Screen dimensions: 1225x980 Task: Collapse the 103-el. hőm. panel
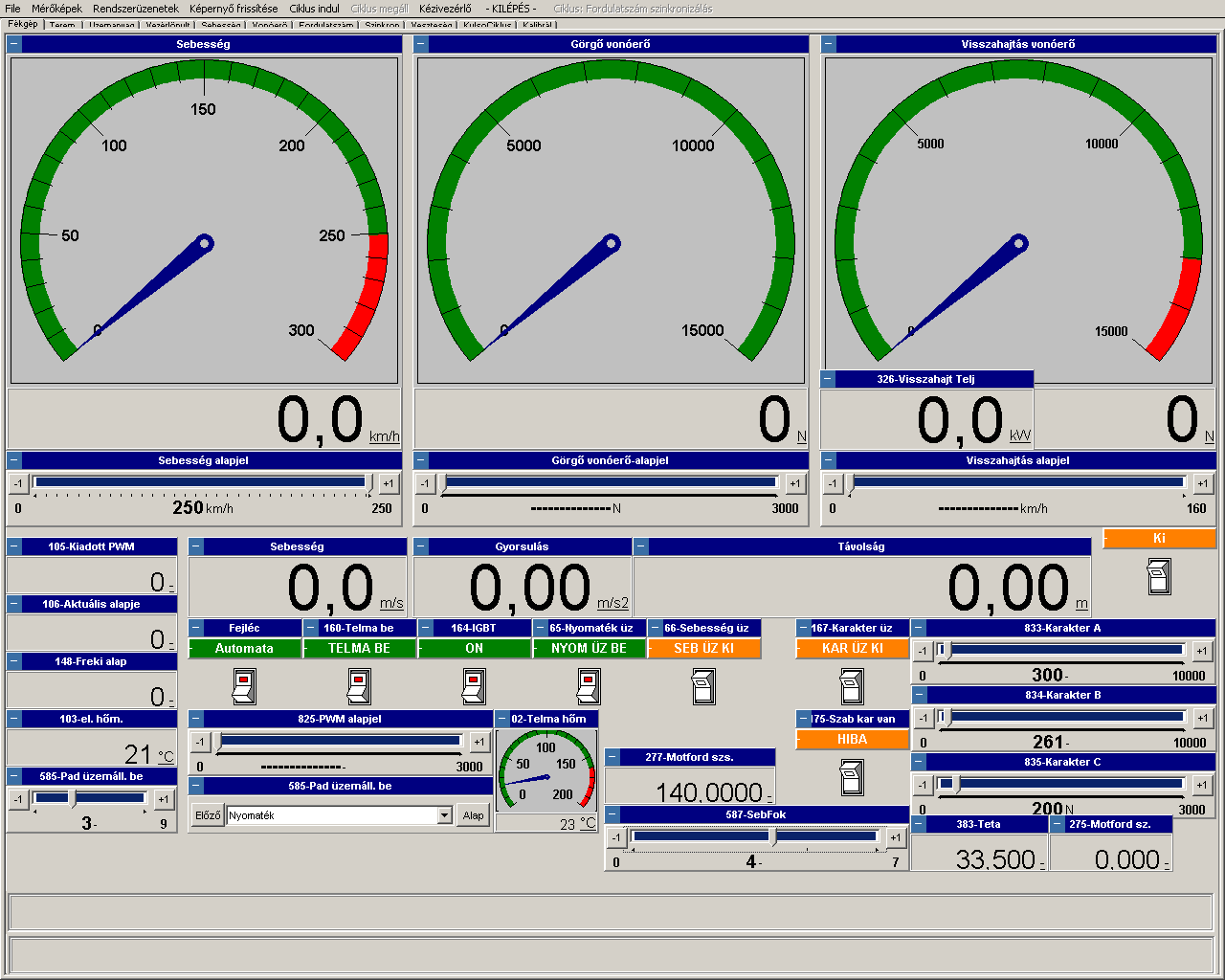(x=14, y=719)
